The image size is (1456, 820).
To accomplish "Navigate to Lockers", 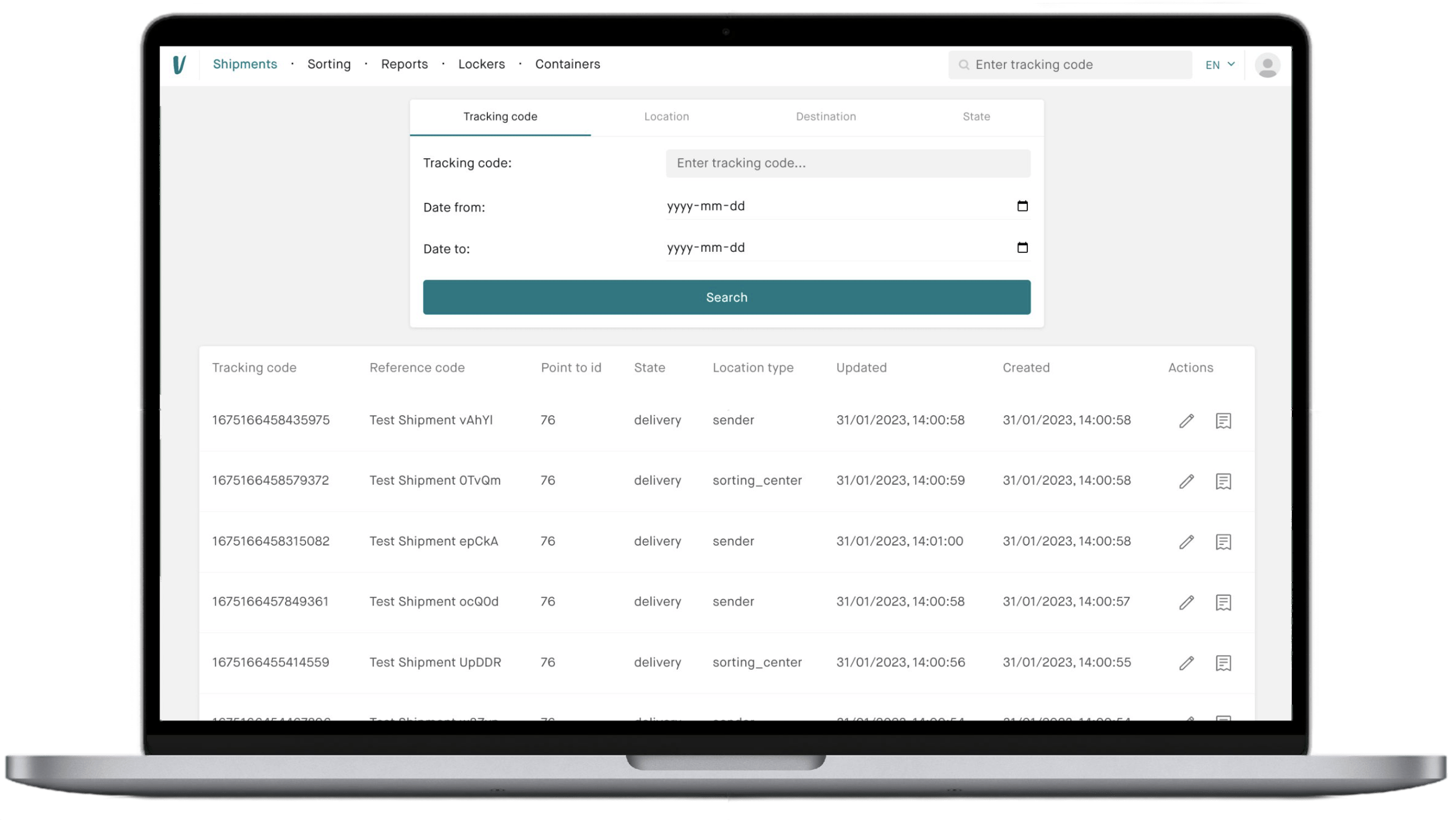I will pyautogui.click(x=481, y=64).
